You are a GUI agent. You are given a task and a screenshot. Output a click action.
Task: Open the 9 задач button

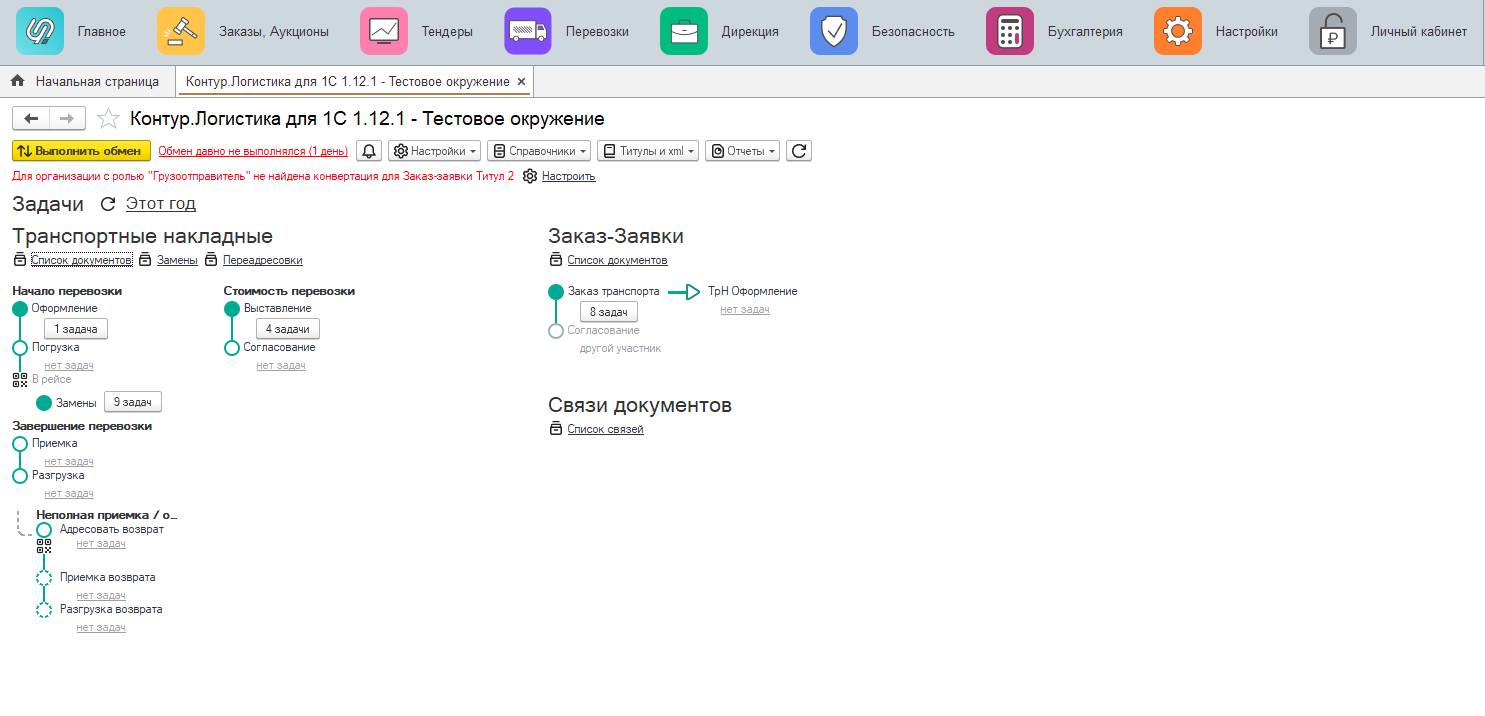point(133,402)
